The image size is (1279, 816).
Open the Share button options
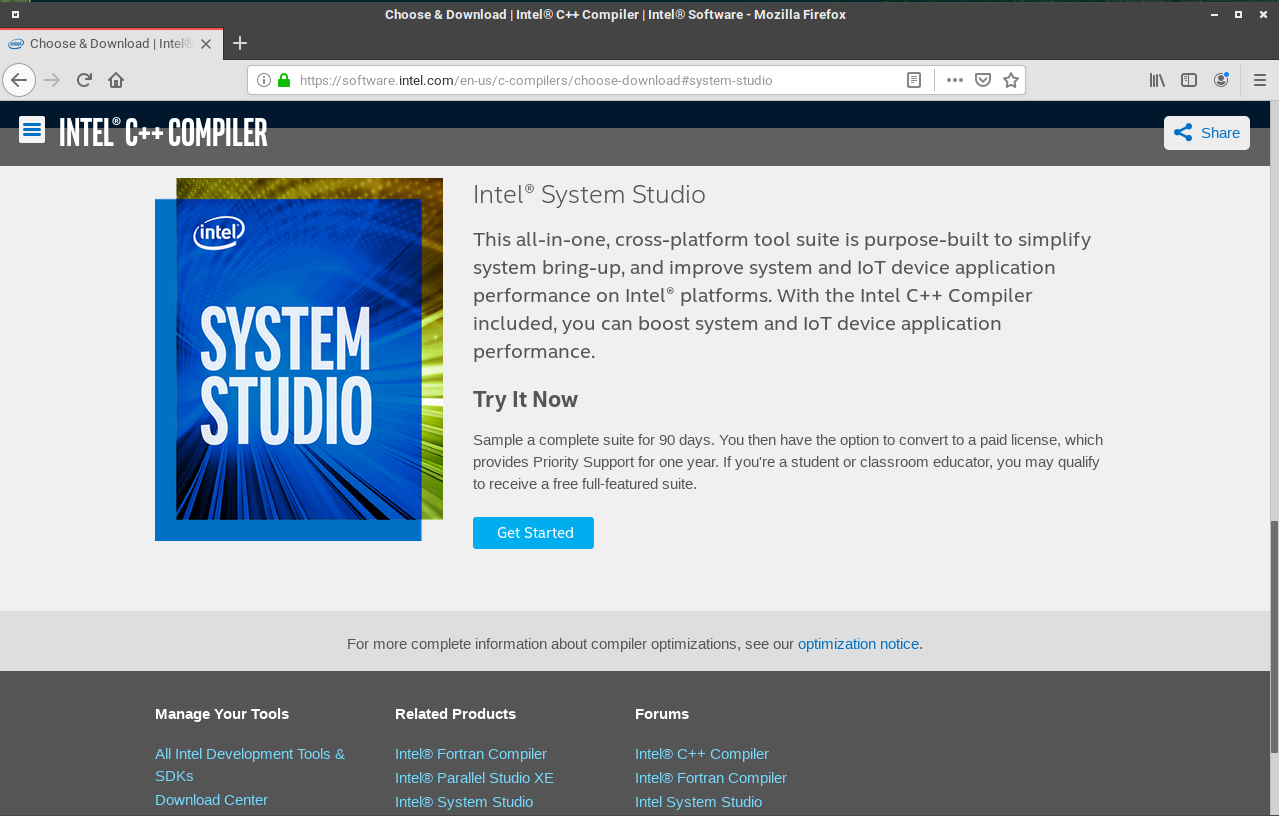[x=1206, y=133]
